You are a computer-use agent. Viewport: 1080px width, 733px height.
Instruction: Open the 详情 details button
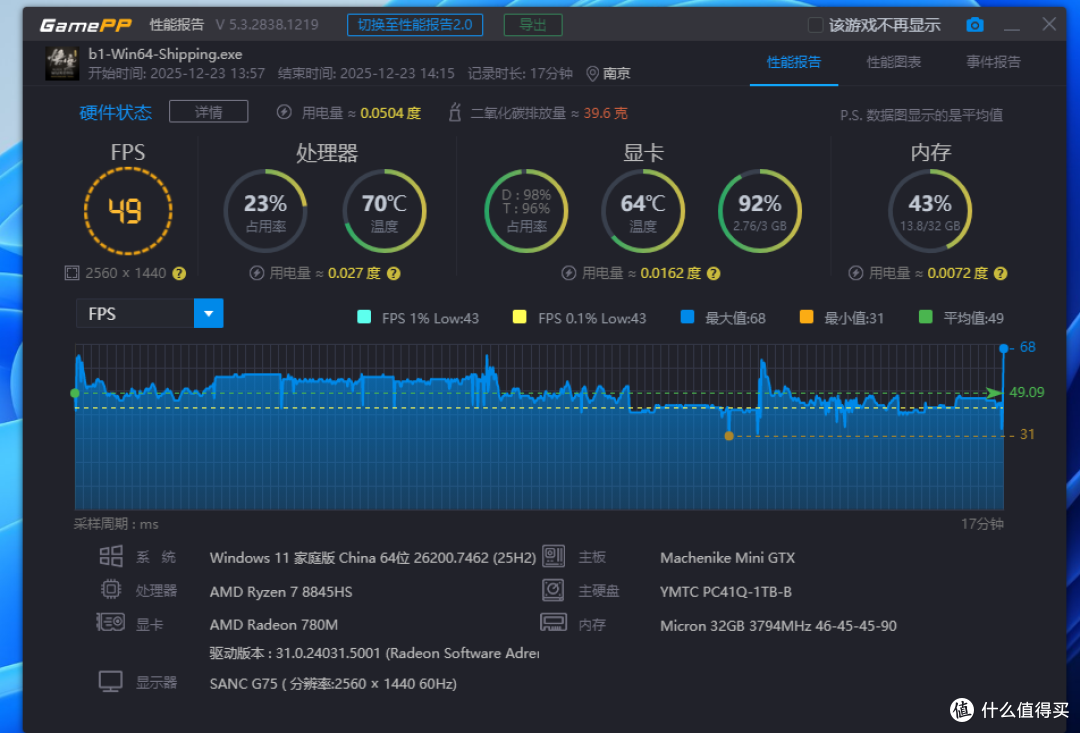coord(208,112)
